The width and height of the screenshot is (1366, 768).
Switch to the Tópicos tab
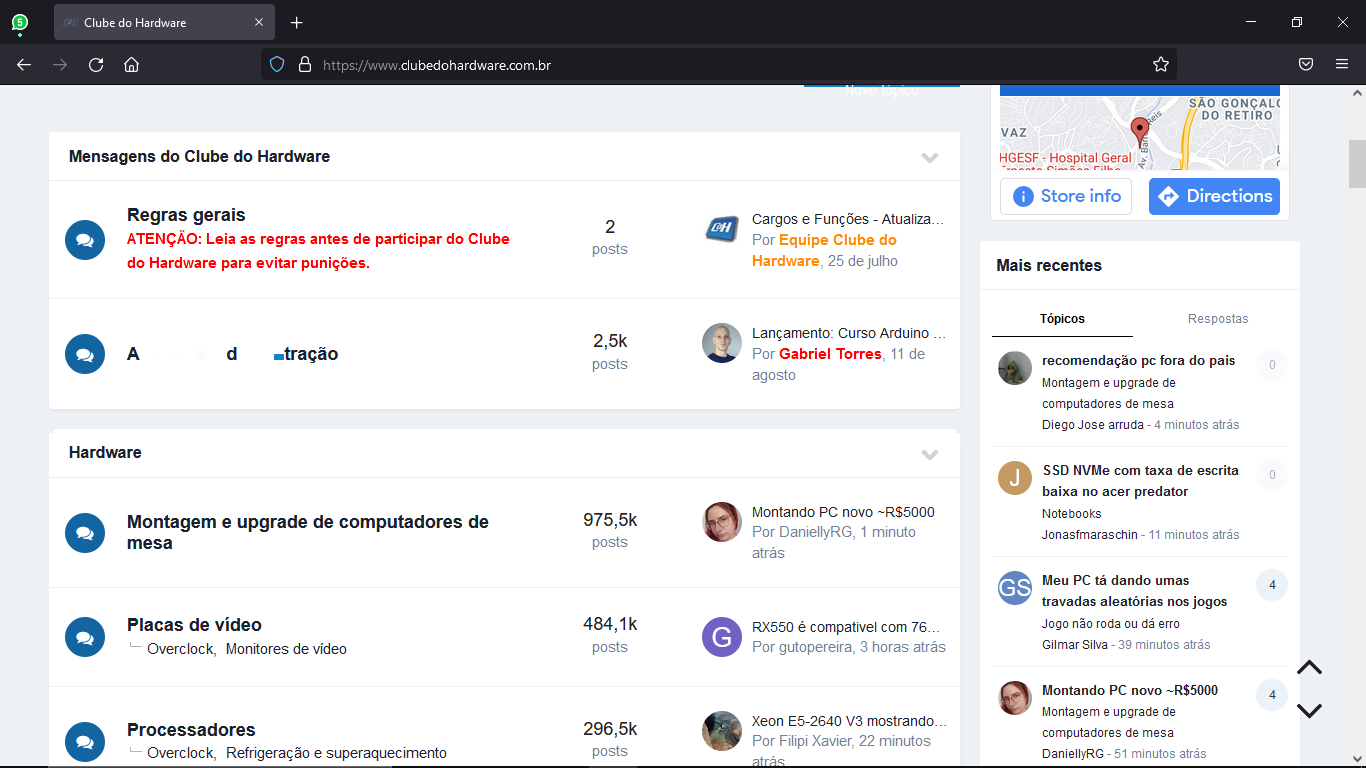coord(1062,318)
